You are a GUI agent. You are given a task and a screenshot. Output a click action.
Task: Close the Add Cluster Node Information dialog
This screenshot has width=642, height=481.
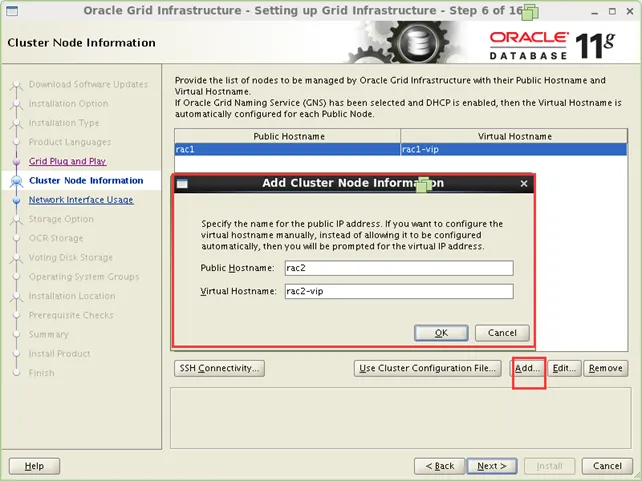[524, 184]
